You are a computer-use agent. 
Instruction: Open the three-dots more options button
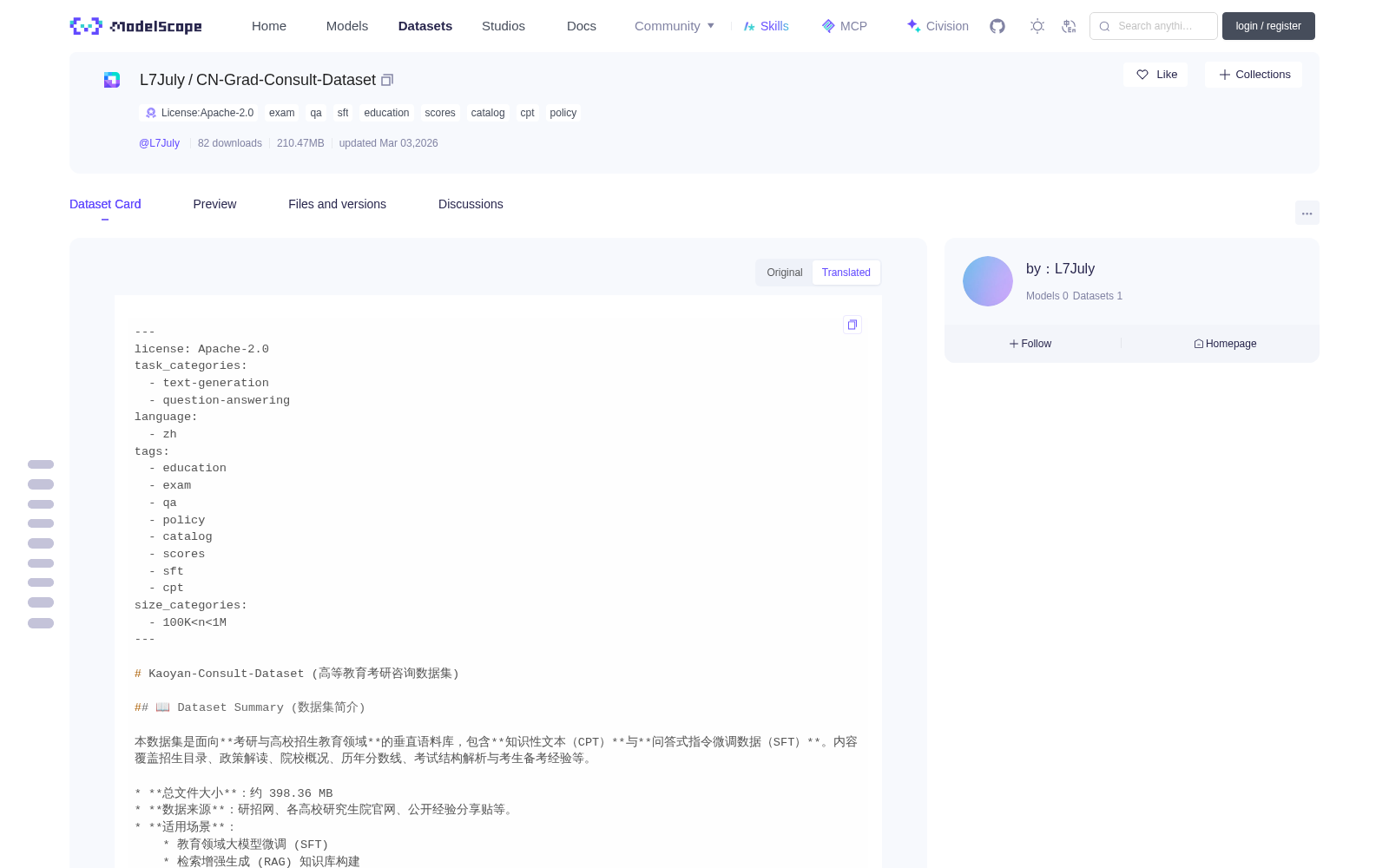coord(1307,213)
